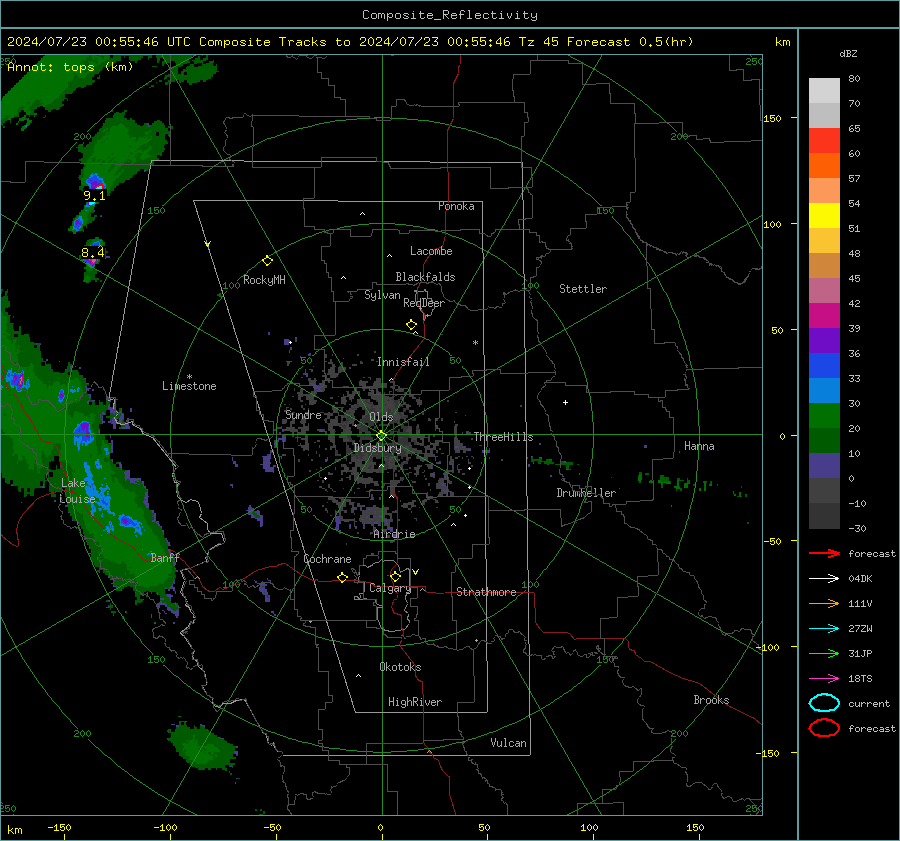Image resolution: width=900 pixels, height=841 pixels.
Task: Click the Sylvan town label
Action: tap(382, 295)
